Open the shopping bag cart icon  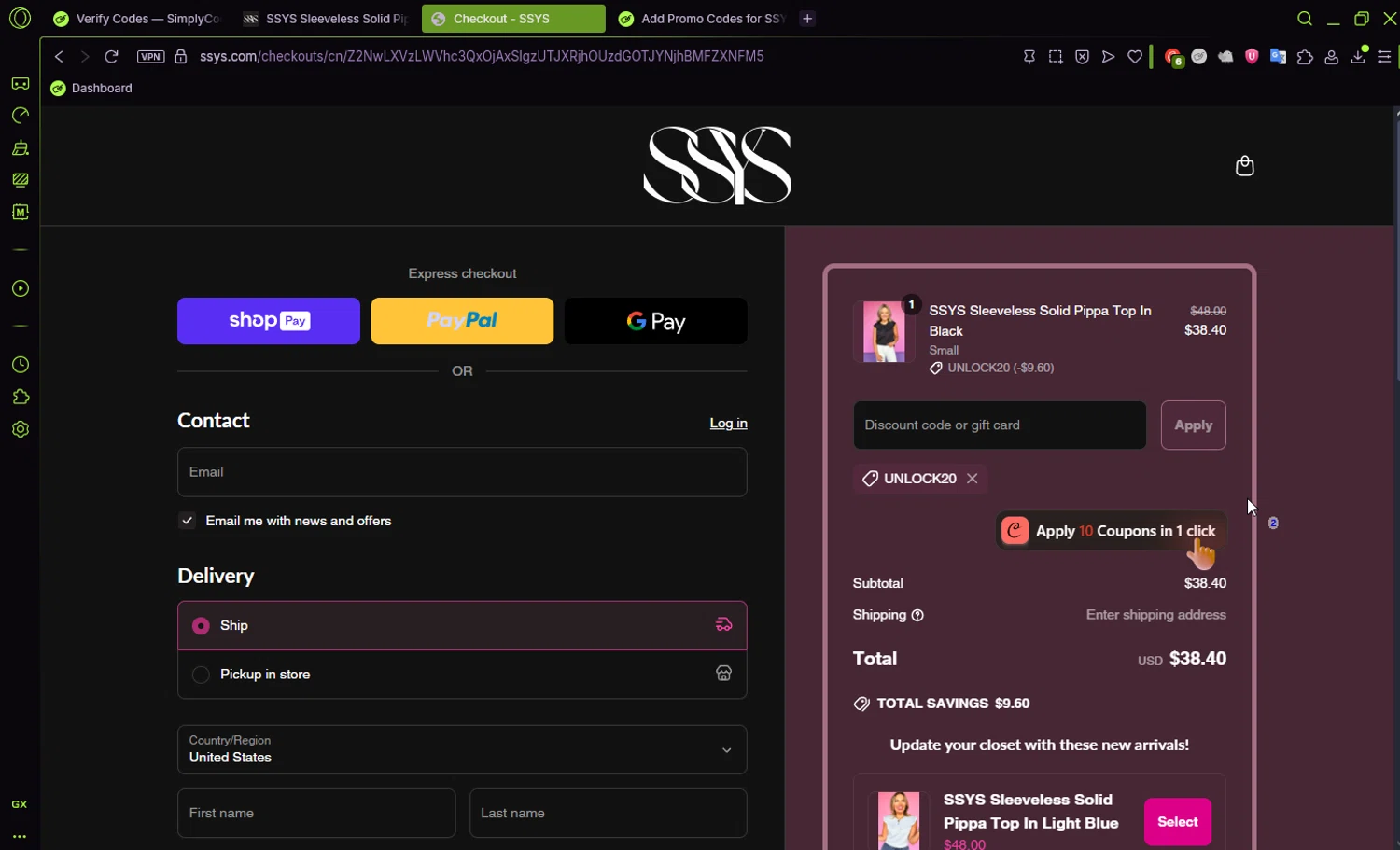click(1244, 166)
